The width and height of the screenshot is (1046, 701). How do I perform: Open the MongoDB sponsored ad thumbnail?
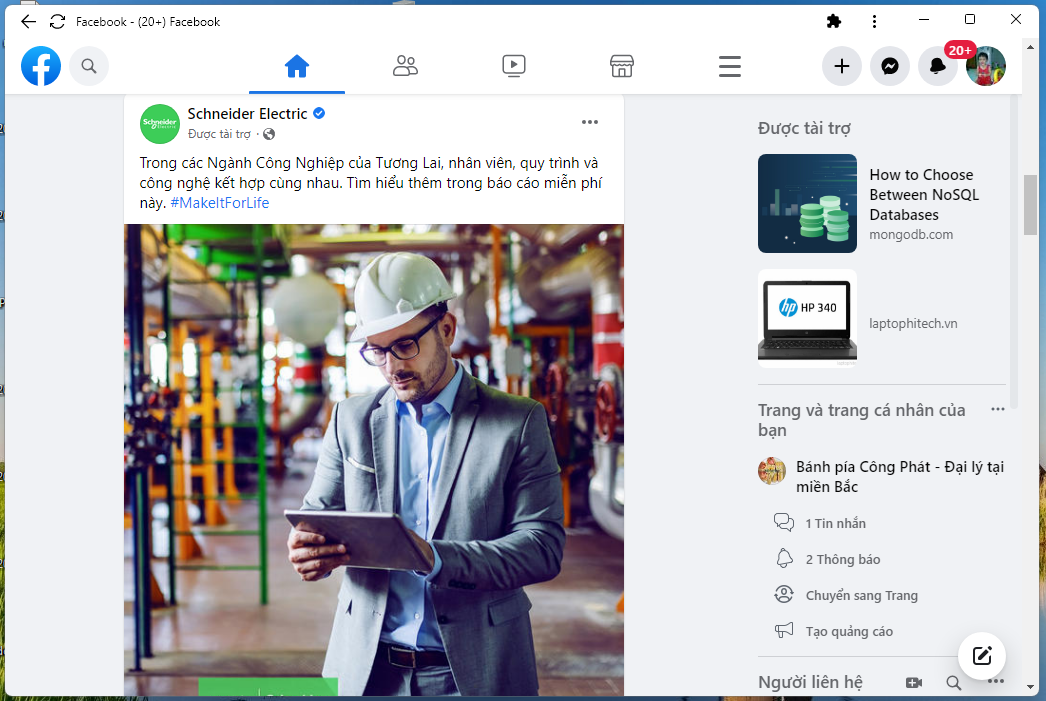click(807, 203)
